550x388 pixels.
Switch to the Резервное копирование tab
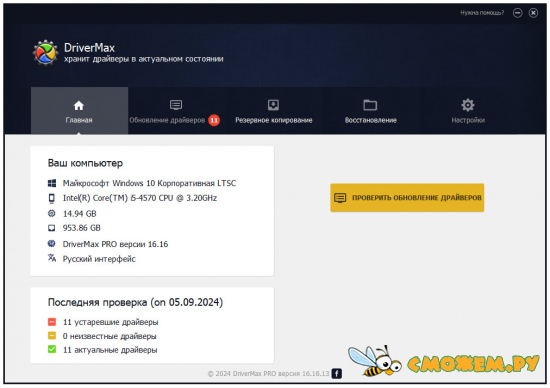[274, 111]
